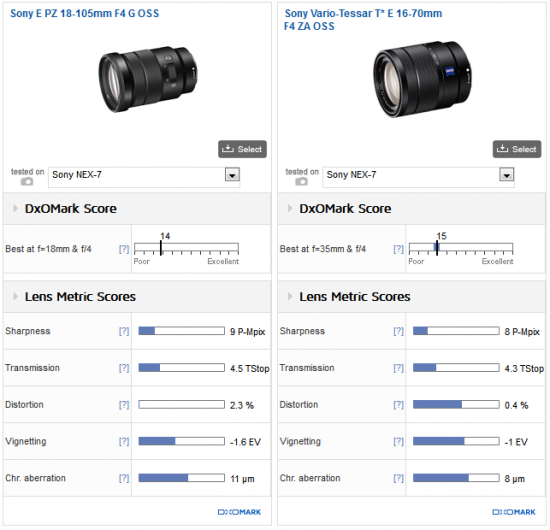Open Transmission help [?] for 16-70mm lens
This screenshot has width=550, height=530.
(398, 368)
